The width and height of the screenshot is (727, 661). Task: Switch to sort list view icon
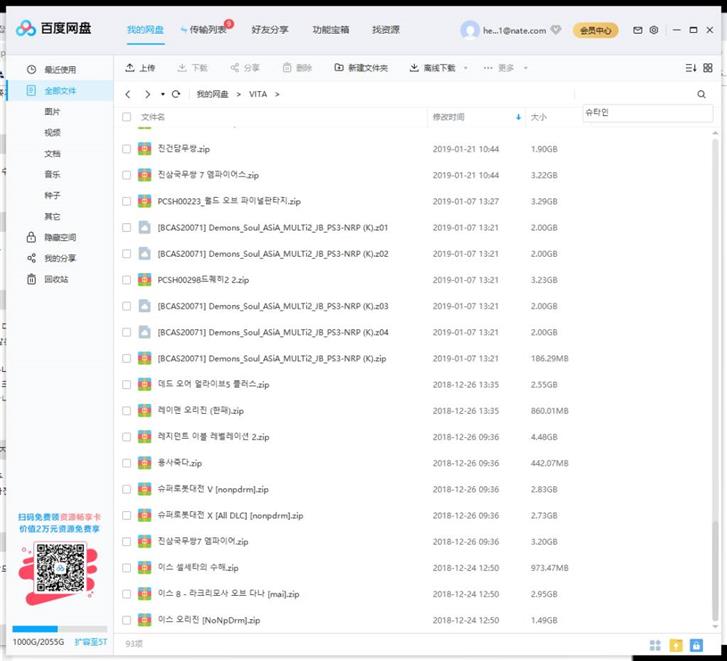tap(690, 68)
